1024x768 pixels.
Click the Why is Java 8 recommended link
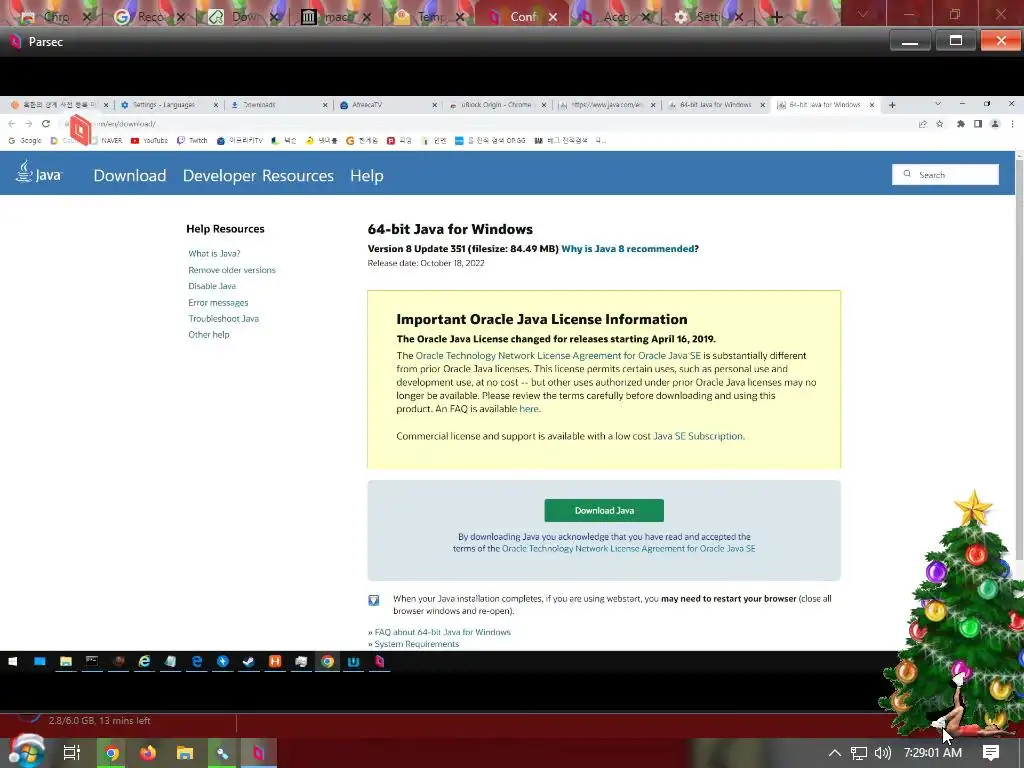pos(628,249)
